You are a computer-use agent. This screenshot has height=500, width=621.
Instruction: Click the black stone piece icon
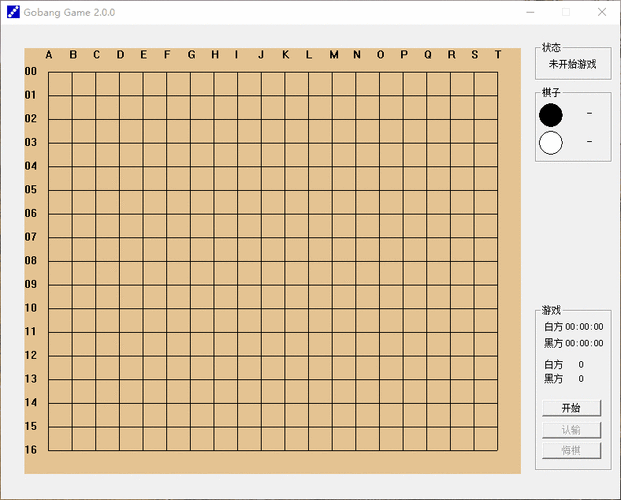click(551, 115)
